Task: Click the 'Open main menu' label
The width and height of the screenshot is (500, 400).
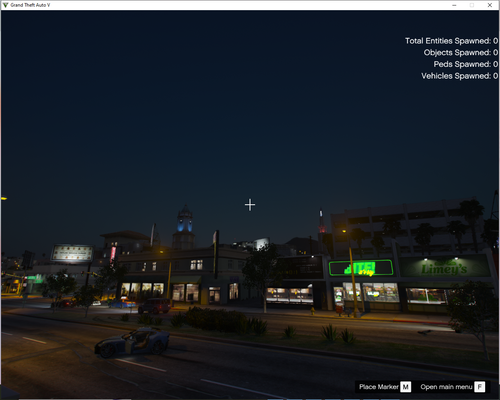Action: [446, 387]
